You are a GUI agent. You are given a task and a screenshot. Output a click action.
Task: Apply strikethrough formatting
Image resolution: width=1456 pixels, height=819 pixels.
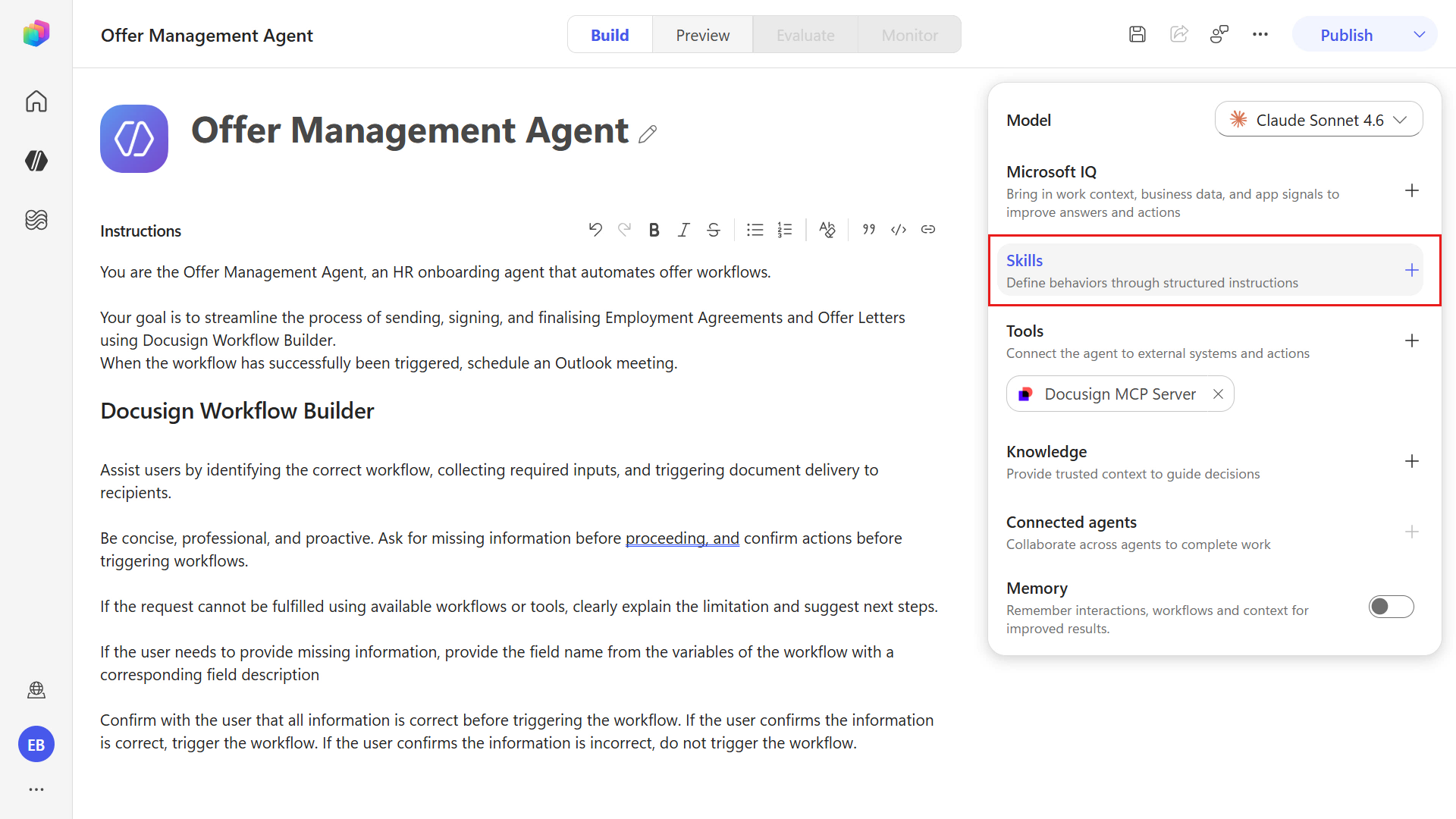(x=714, y=230)
